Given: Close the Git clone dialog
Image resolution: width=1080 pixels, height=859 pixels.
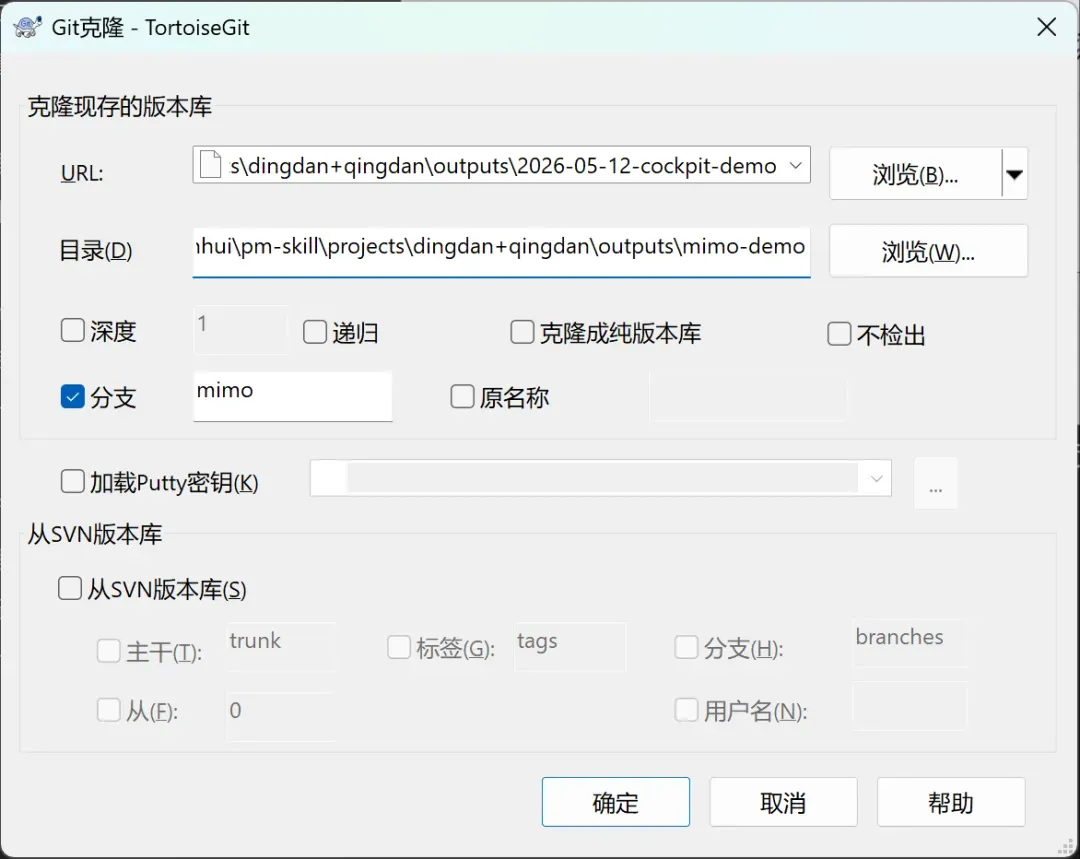Looking at the screenshot, I should point(1046,27).
